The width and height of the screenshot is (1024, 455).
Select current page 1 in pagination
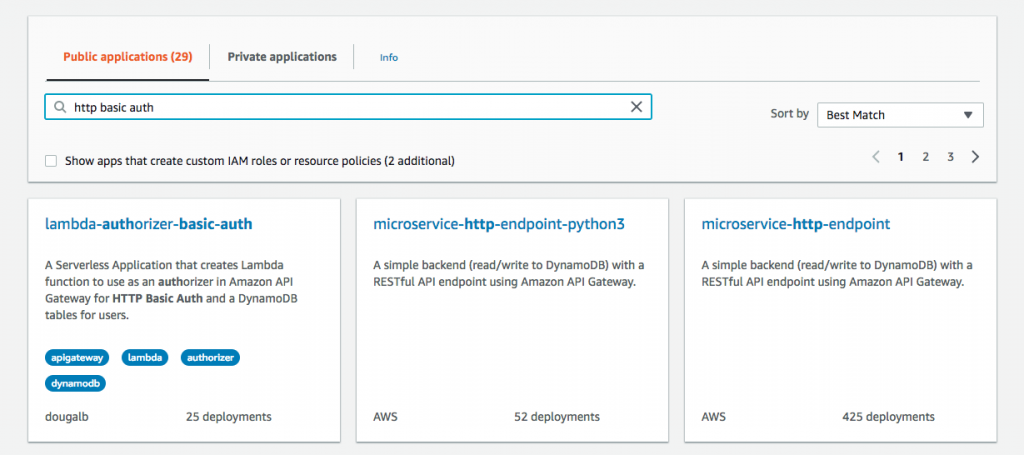click(x=901, y=157)
